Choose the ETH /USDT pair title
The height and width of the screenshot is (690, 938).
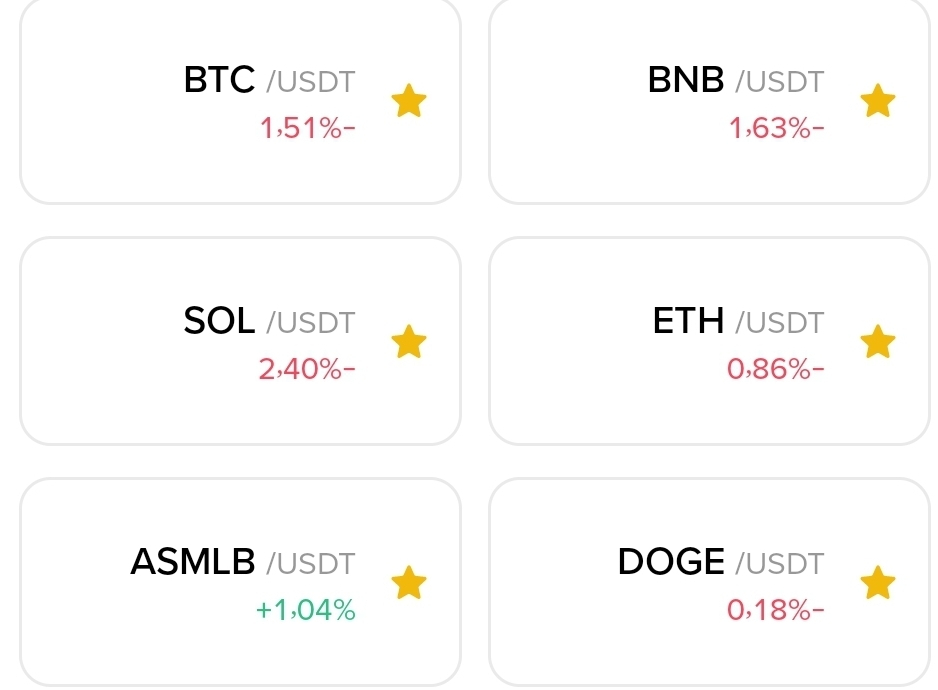[x=739, y=321]
